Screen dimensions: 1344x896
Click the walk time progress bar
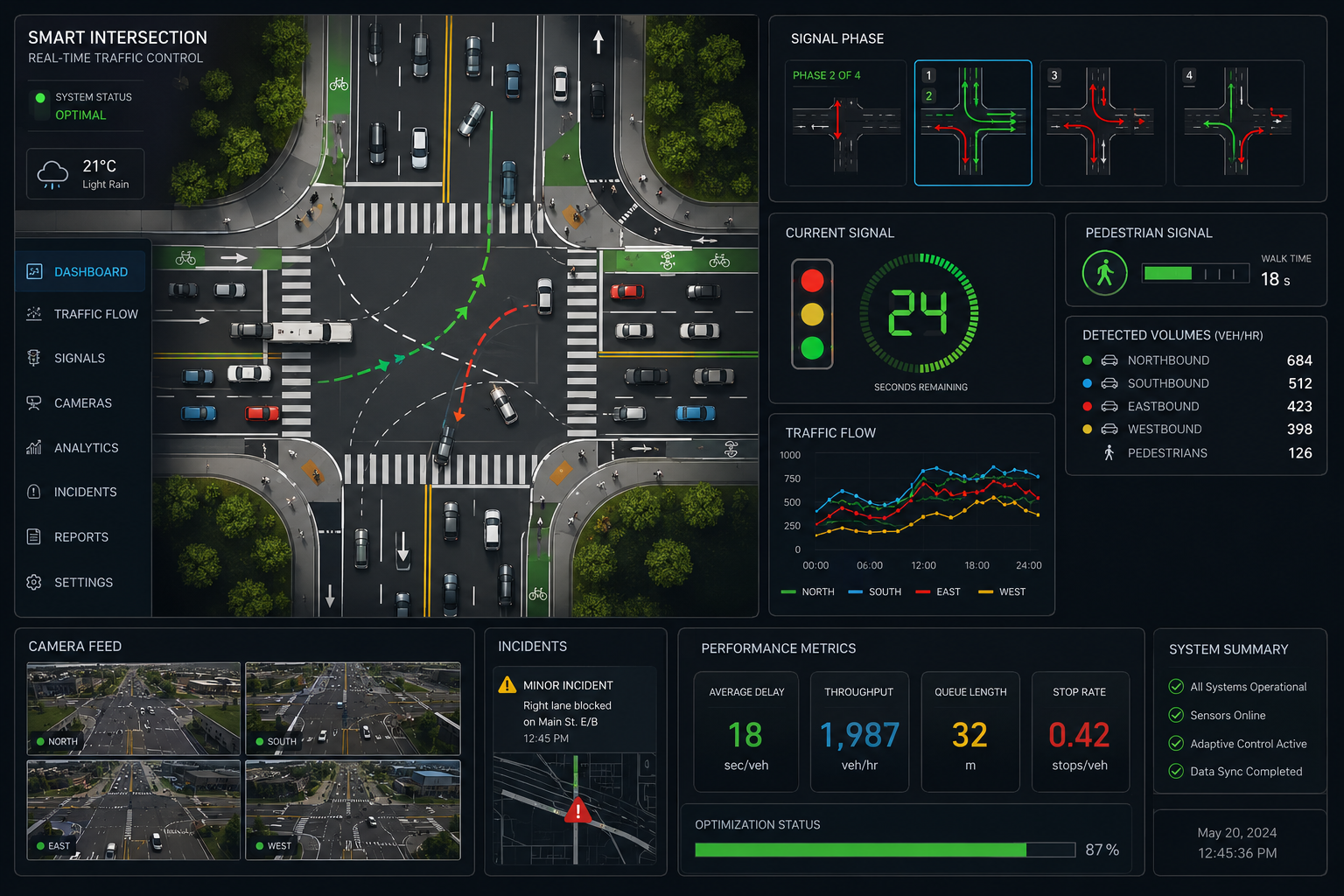point(1195,274)
